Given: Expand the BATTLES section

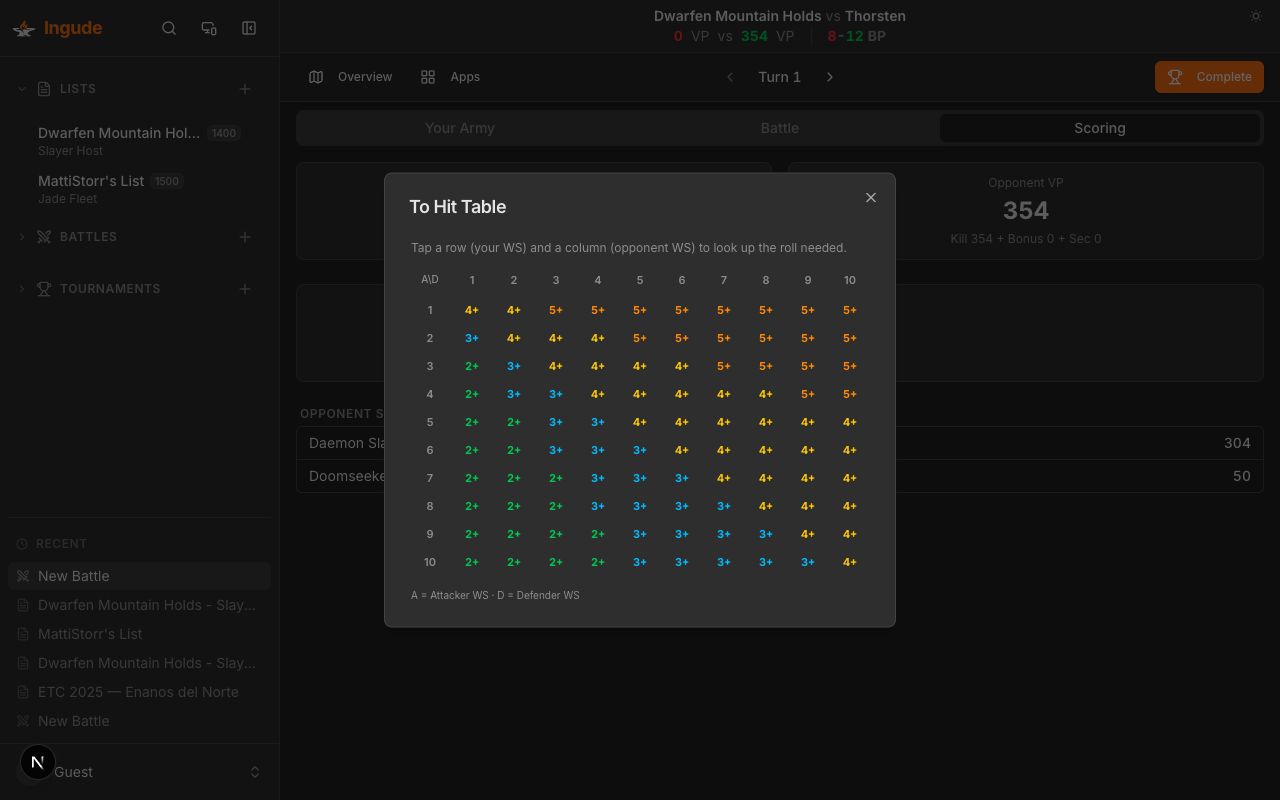Looking at the screenshot, I should point(21,237).
